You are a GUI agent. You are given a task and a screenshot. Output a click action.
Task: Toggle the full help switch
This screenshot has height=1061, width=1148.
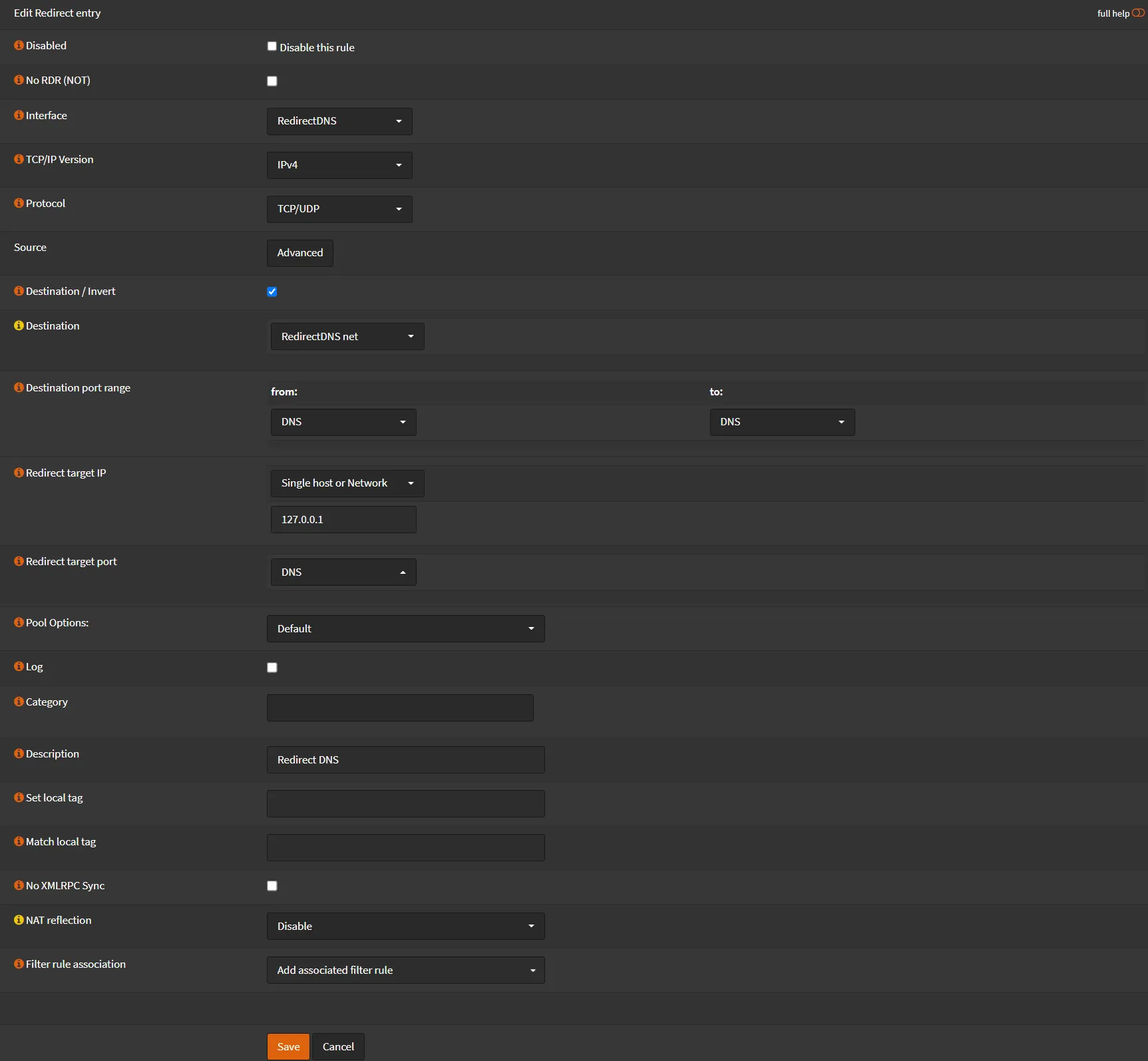click(x=1137, y=13)
